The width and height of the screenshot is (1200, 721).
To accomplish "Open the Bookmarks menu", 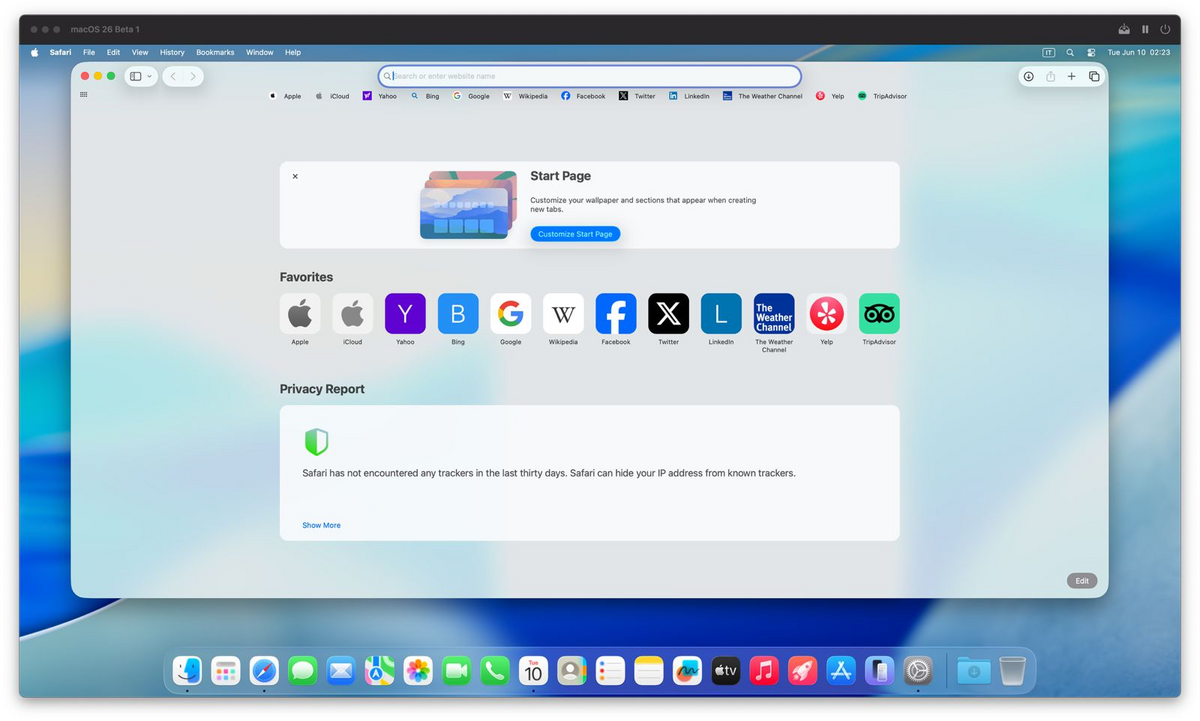I will click(215, 52).
